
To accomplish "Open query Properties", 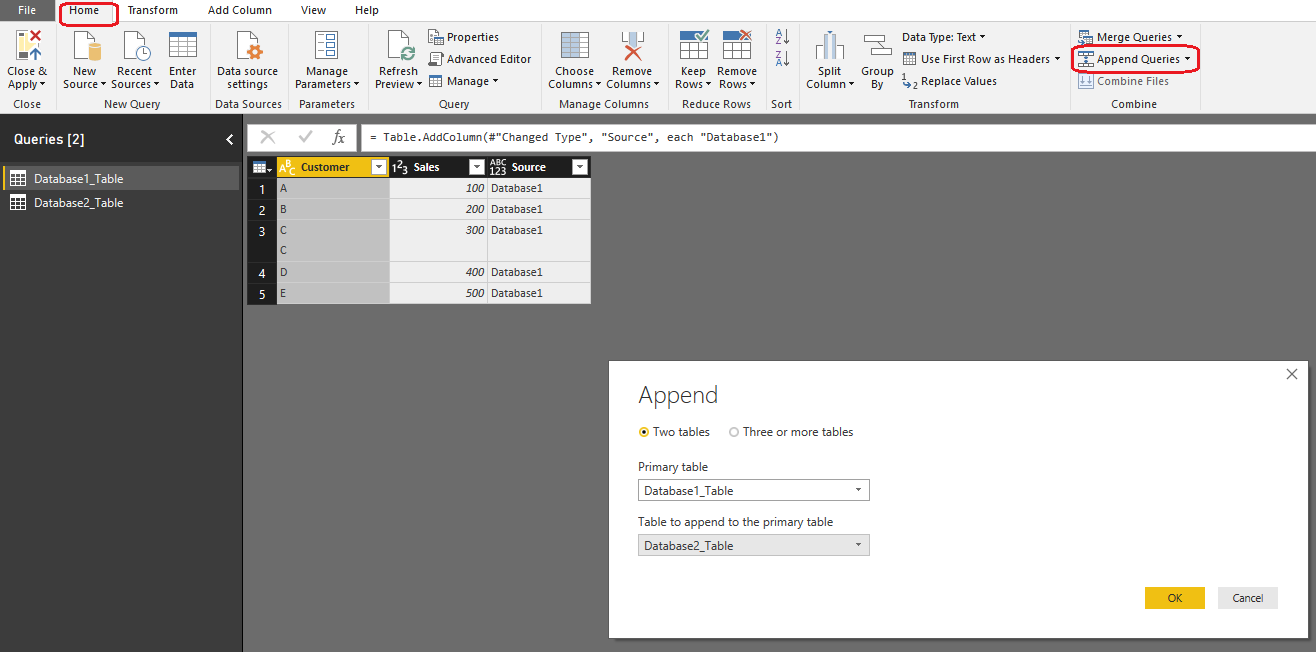I will pos(464,37).
